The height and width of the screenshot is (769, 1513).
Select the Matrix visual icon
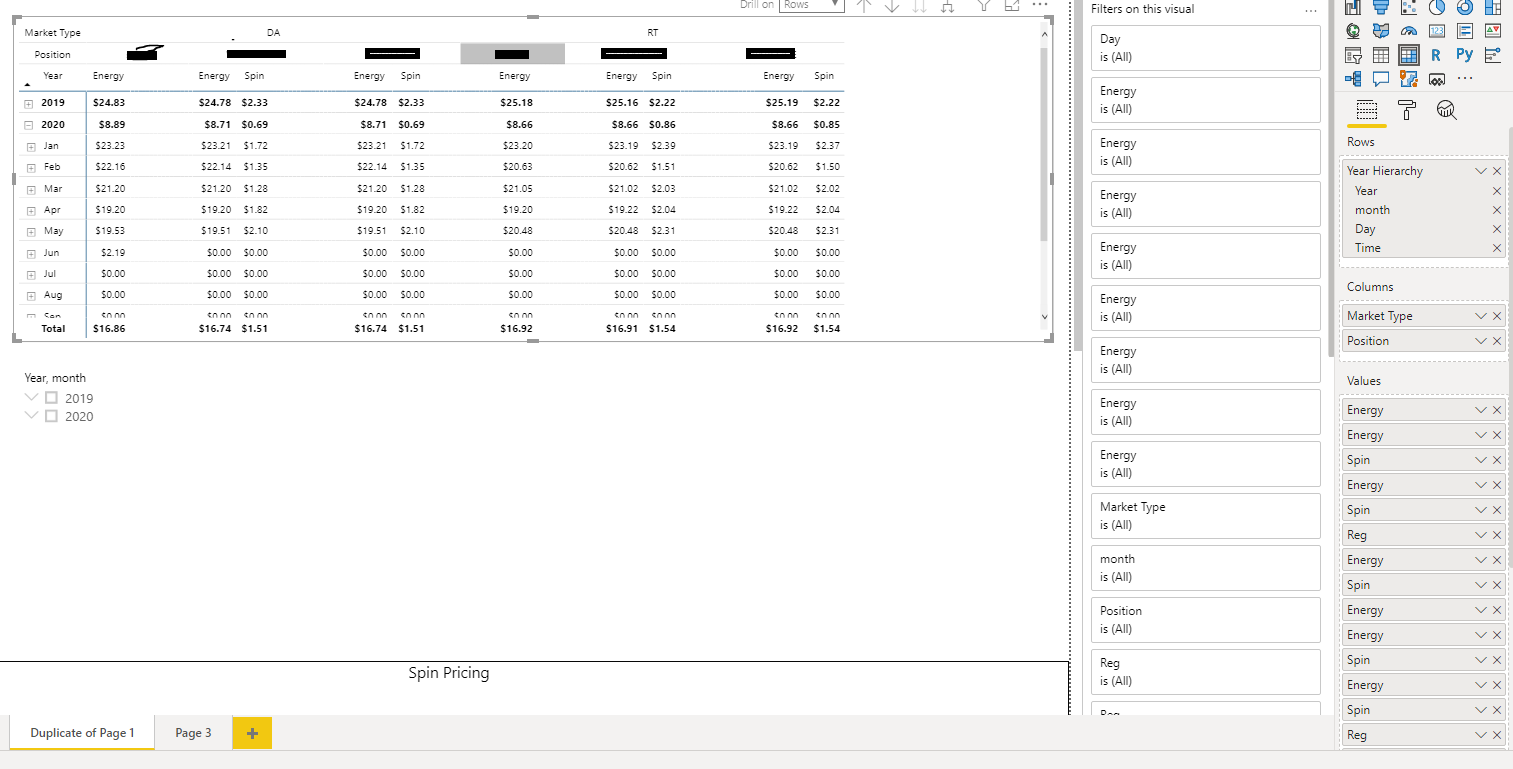click(x=1409, y=55)
